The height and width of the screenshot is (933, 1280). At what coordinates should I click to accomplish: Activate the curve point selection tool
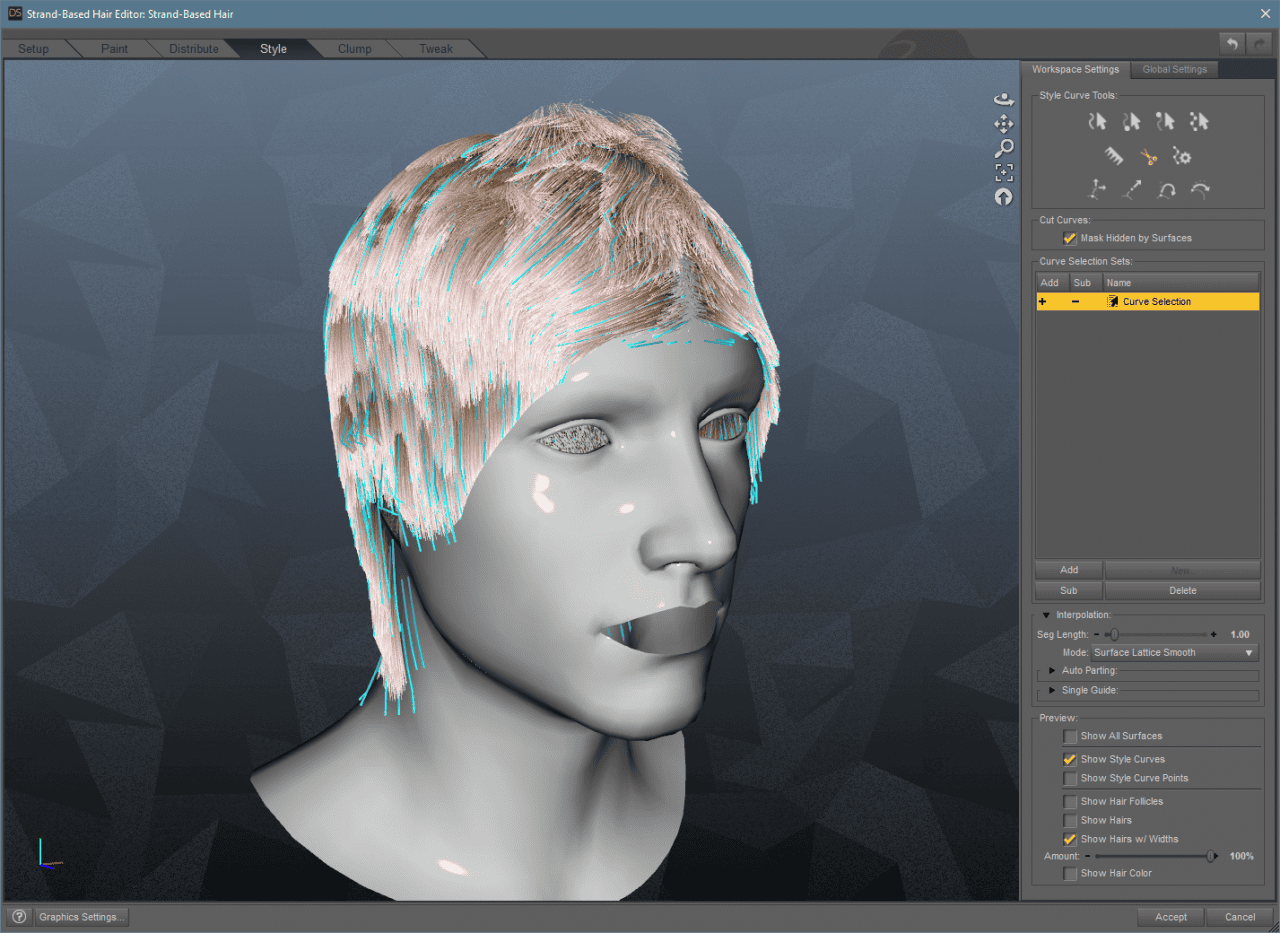click(1199, 121)
